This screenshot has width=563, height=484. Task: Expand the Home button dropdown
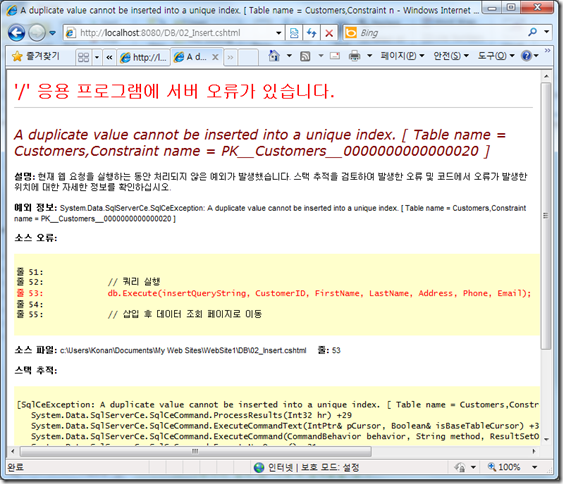click(289, 56)
